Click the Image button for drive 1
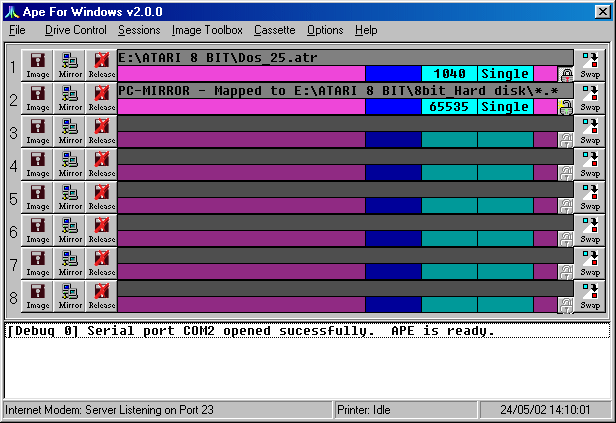Image resolution: width=616 pixels, height=423 pixels. [x=37, y=65]
